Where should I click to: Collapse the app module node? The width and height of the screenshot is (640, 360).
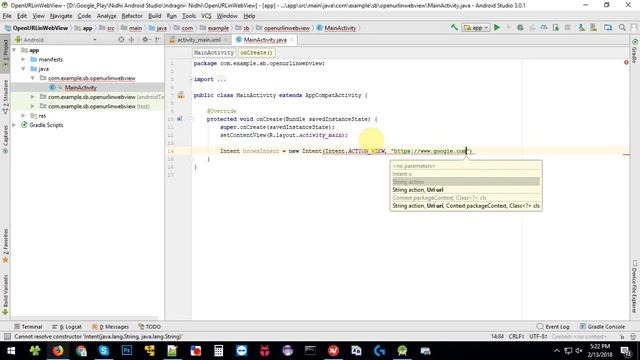click(14, 50)
